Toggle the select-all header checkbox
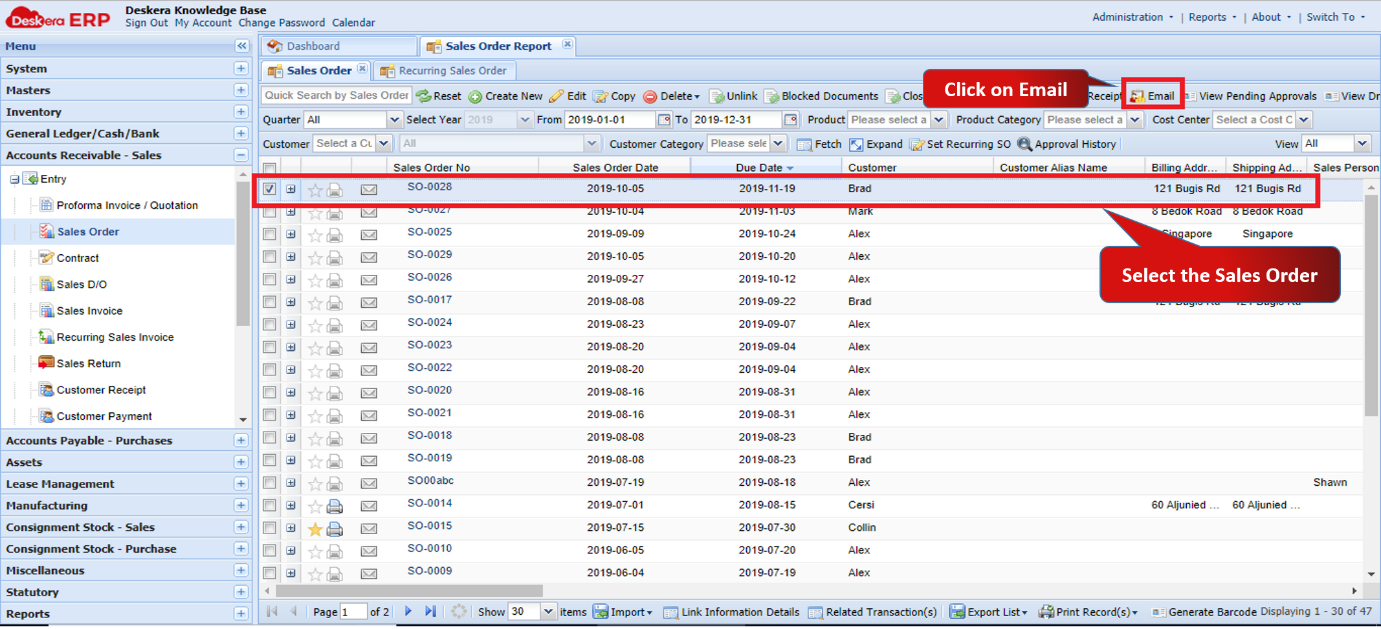Image resolution: width=1381 pixels, height=629 pixels. pos(270,168)
